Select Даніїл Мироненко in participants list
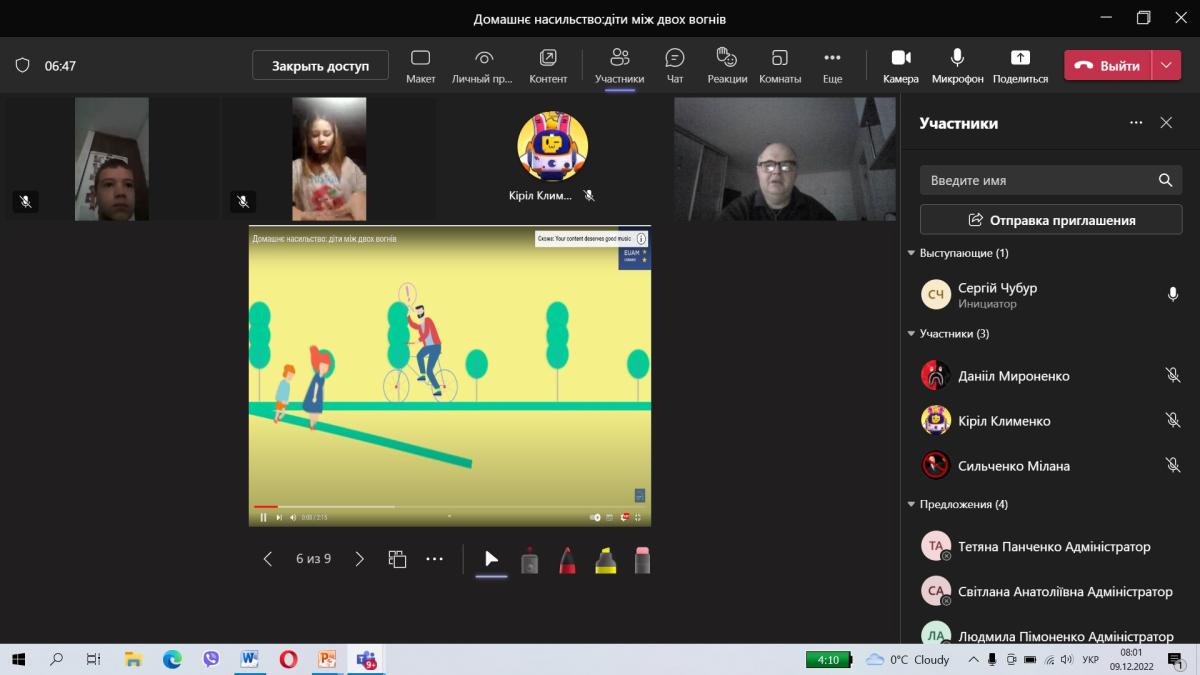The image size is (1200, 675). 1050,376
